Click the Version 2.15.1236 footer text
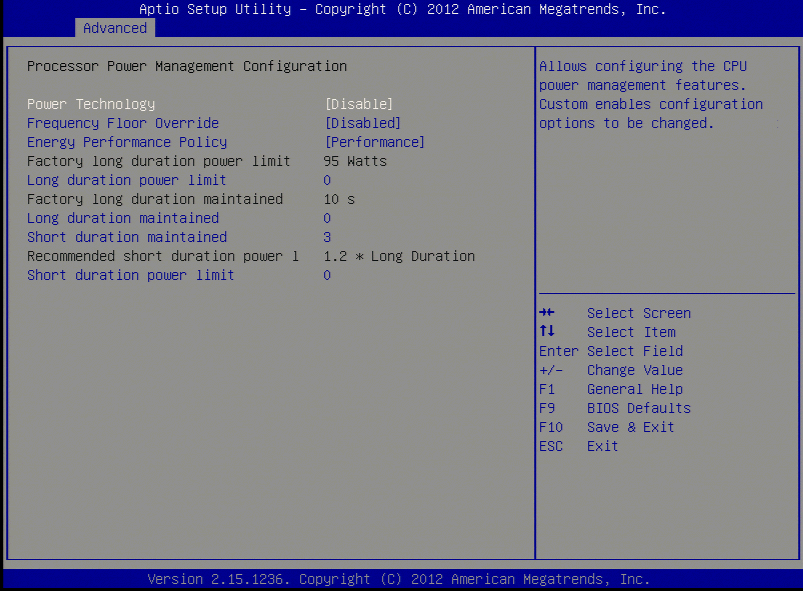803x591 pixels. [398, 579]
